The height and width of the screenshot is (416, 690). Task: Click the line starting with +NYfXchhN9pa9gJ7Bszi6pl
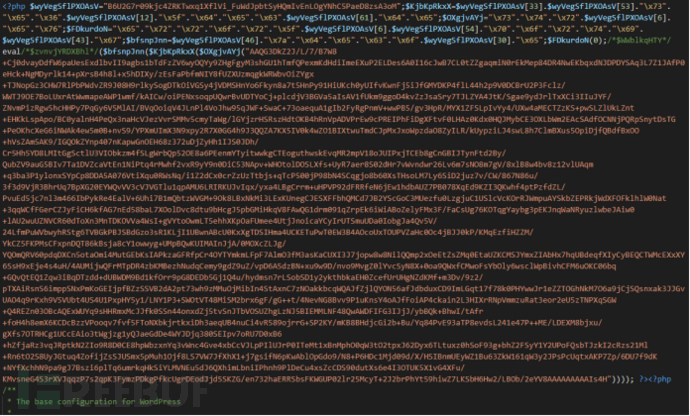tap(233, 368)
